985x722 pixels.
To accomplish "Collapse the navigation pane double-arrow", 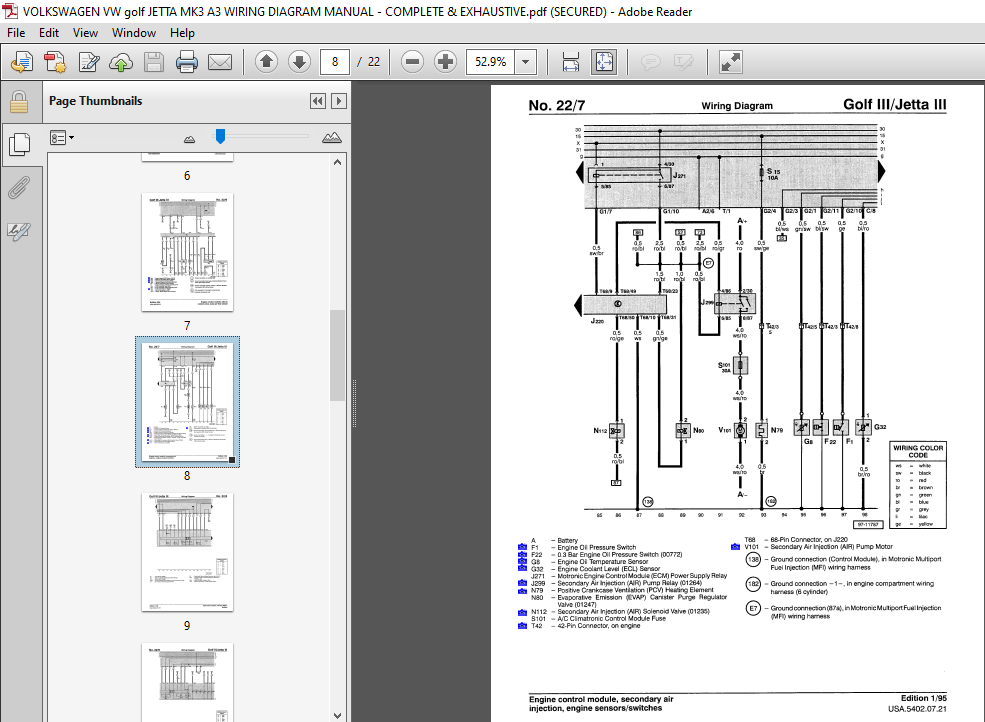I will coord(318,101).
